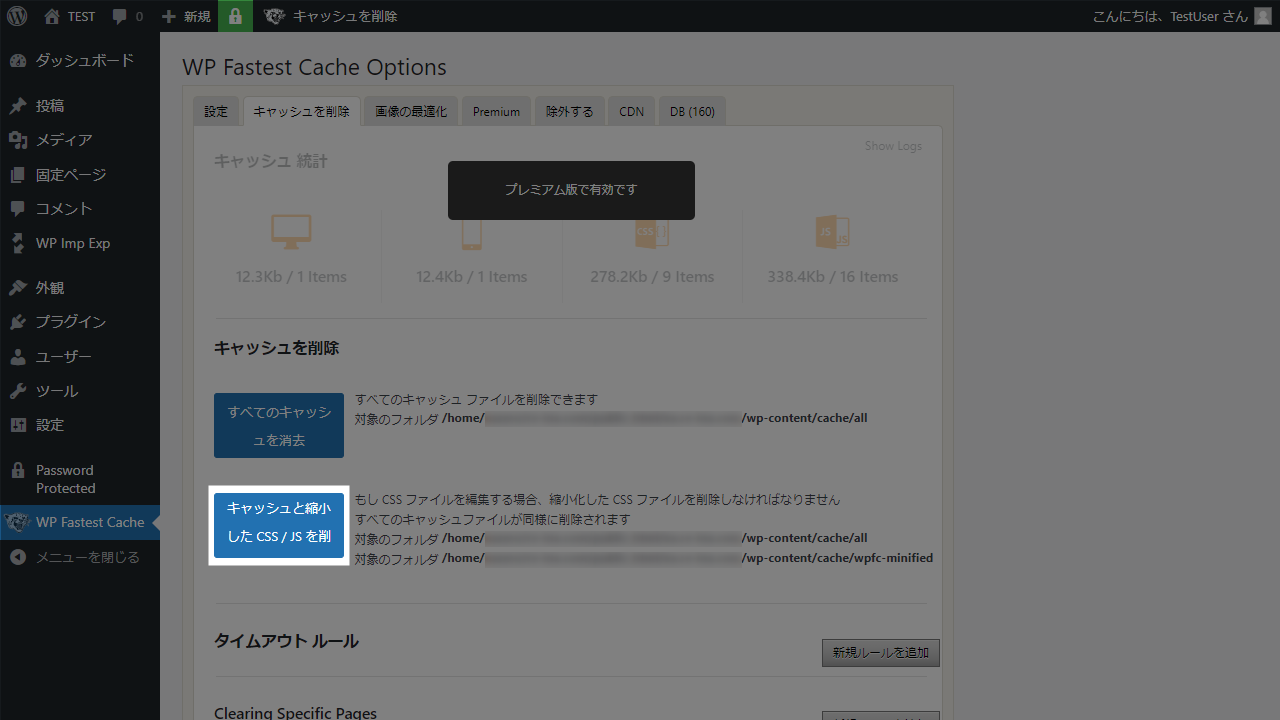Click the desktop monitor cache statistic icon
This screenshot has width=1280, height=720.
[x=291, y=233]
